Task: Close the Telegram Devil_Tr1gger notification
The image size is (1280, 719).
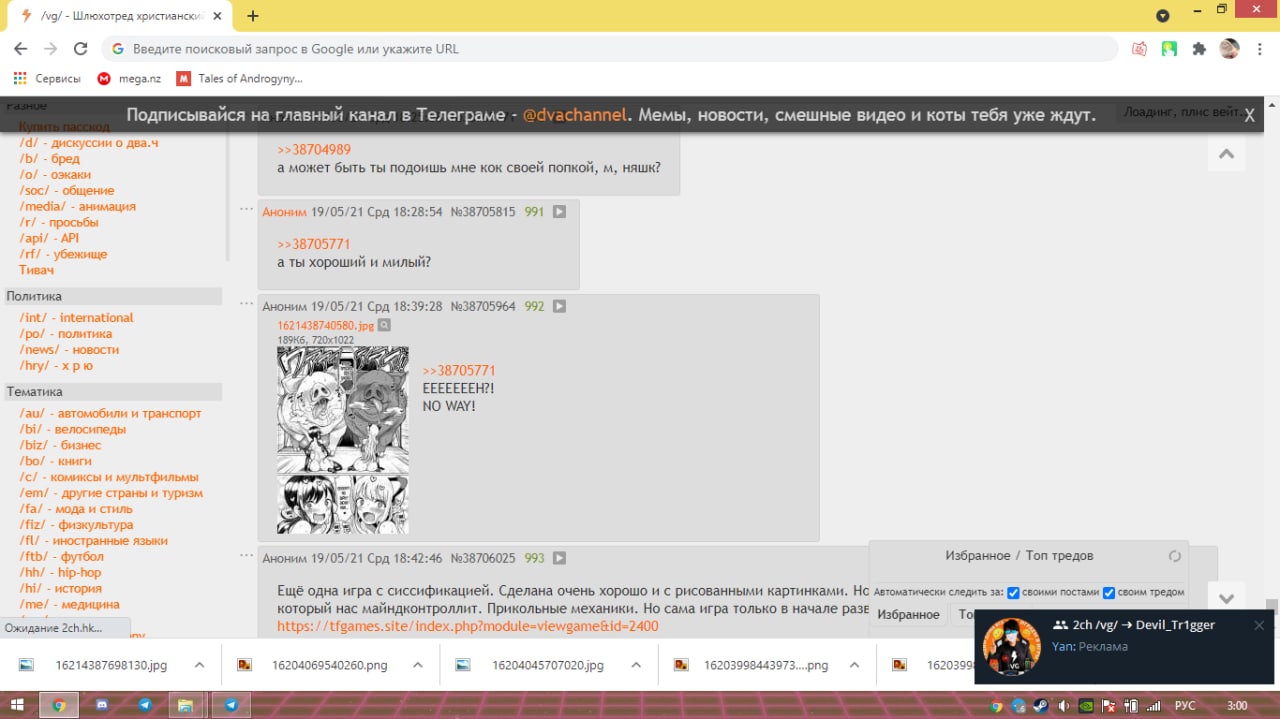Action: point(1259,625)
